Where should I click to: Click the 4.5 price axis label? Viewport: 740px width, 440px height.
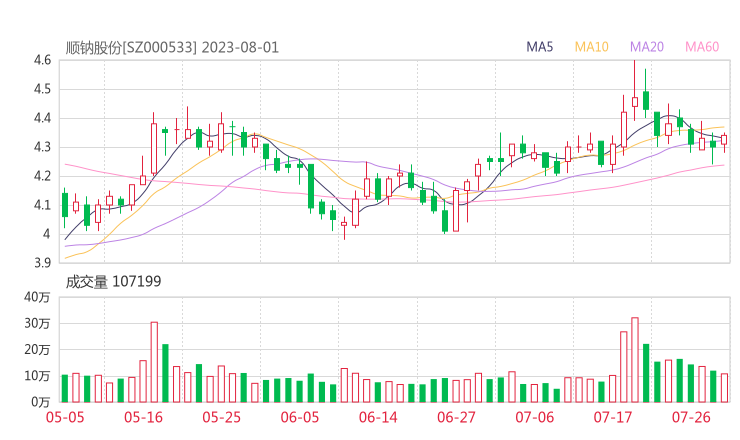coord(42,89)
